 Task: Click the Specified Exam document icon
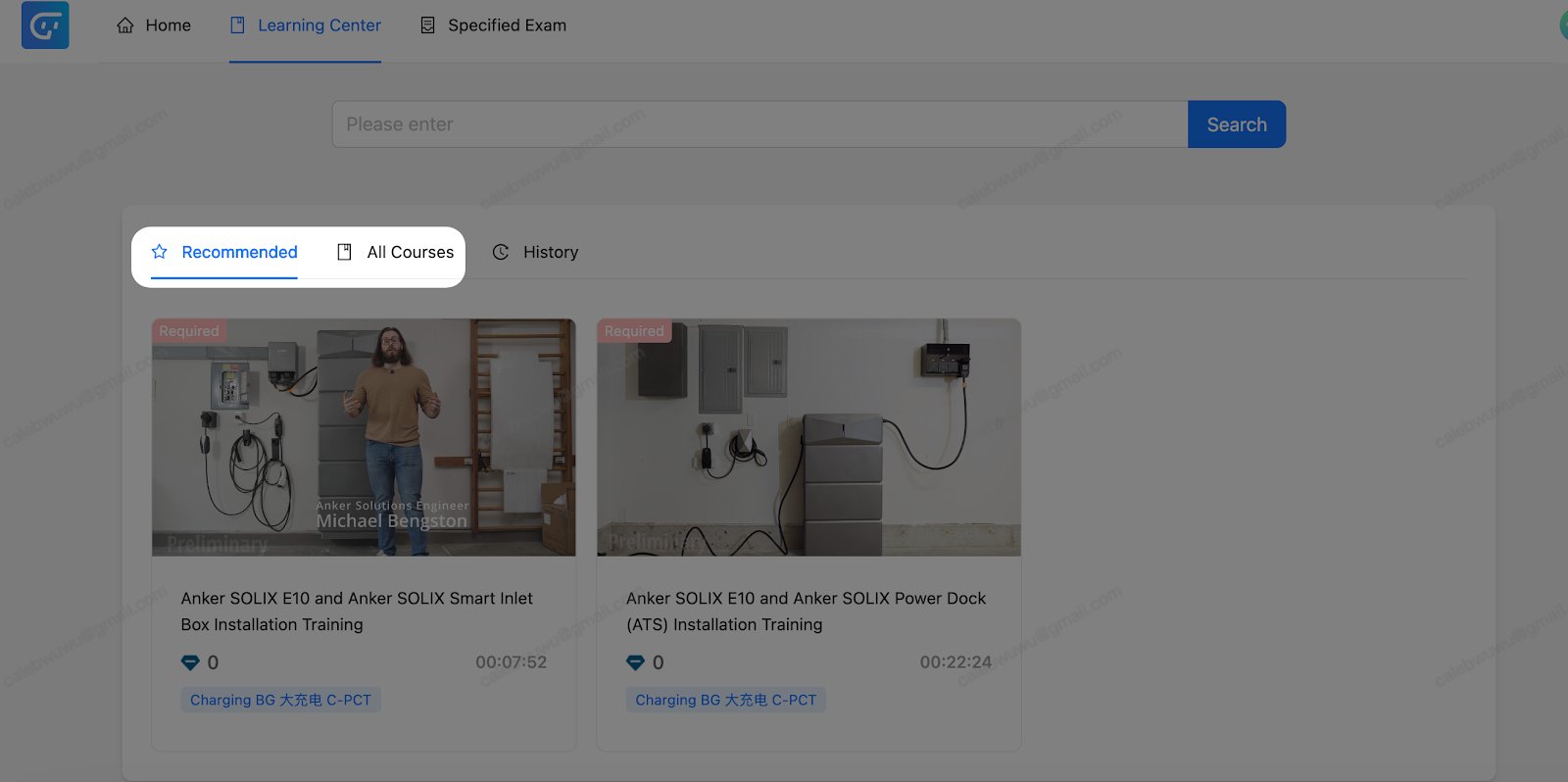tap(427, 25)
